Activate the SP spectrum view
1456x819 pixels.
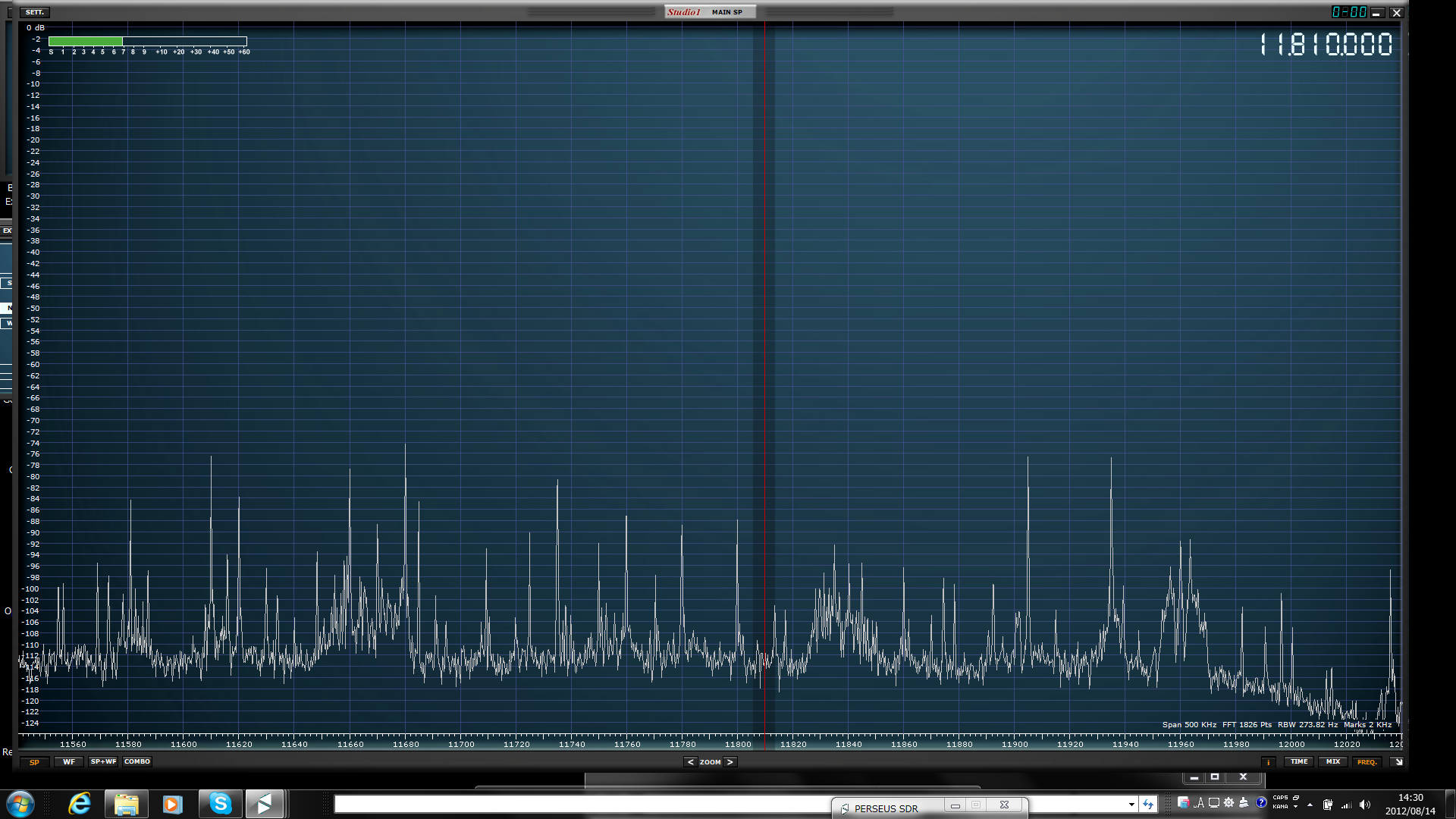(35, 762)
